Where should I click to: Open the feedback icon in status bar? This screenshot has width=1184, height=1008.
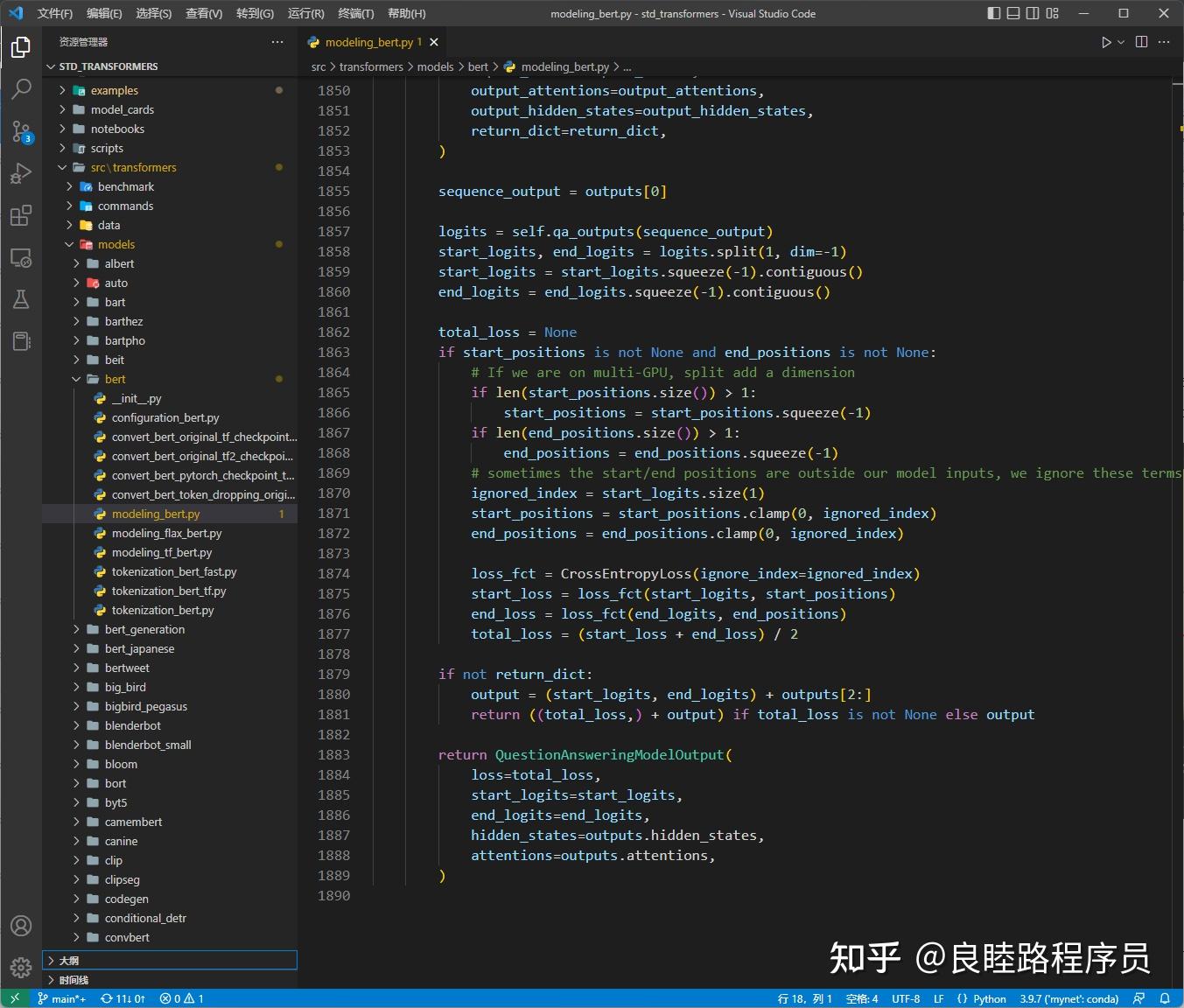point(1138,998)
